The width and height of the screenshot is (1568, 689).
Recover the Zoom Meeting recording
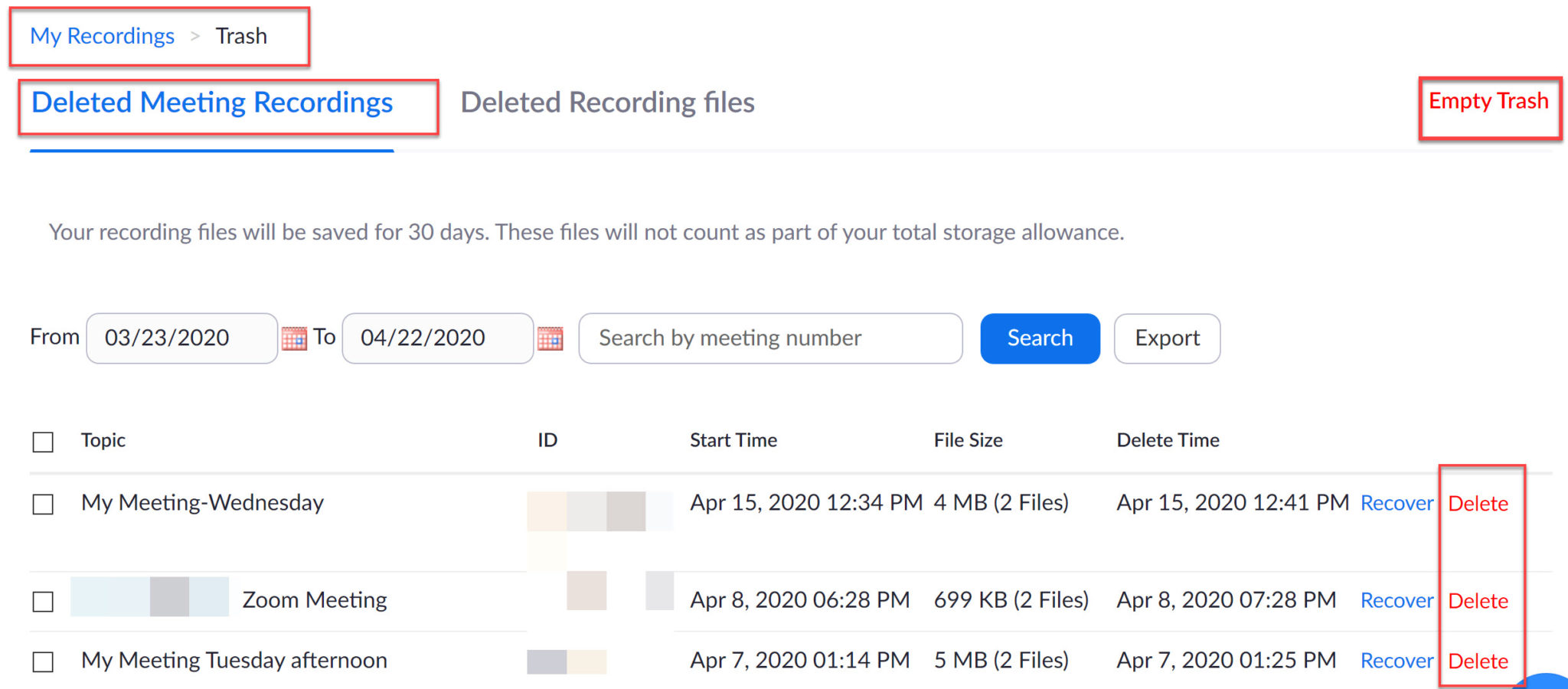coord(1396,600)
